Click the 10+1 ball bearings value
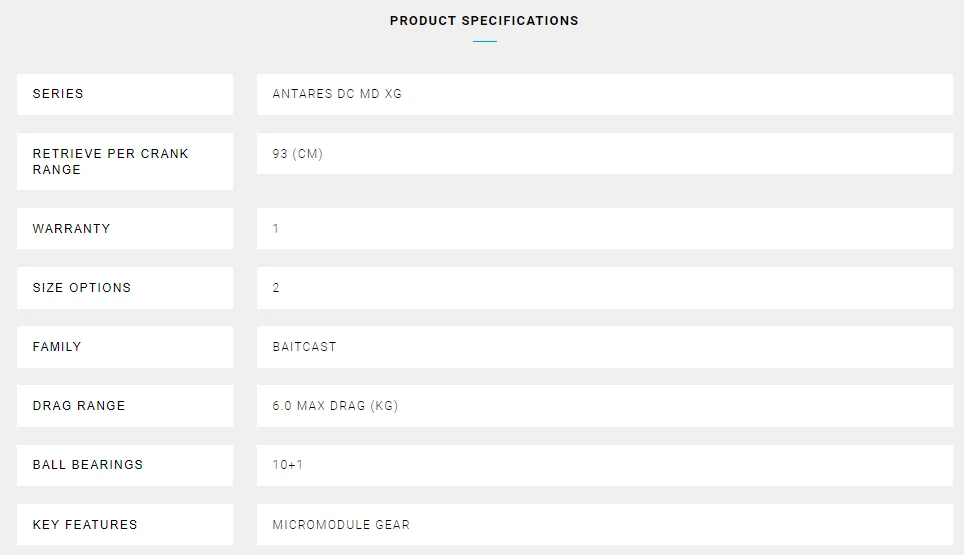 point(287,465)
